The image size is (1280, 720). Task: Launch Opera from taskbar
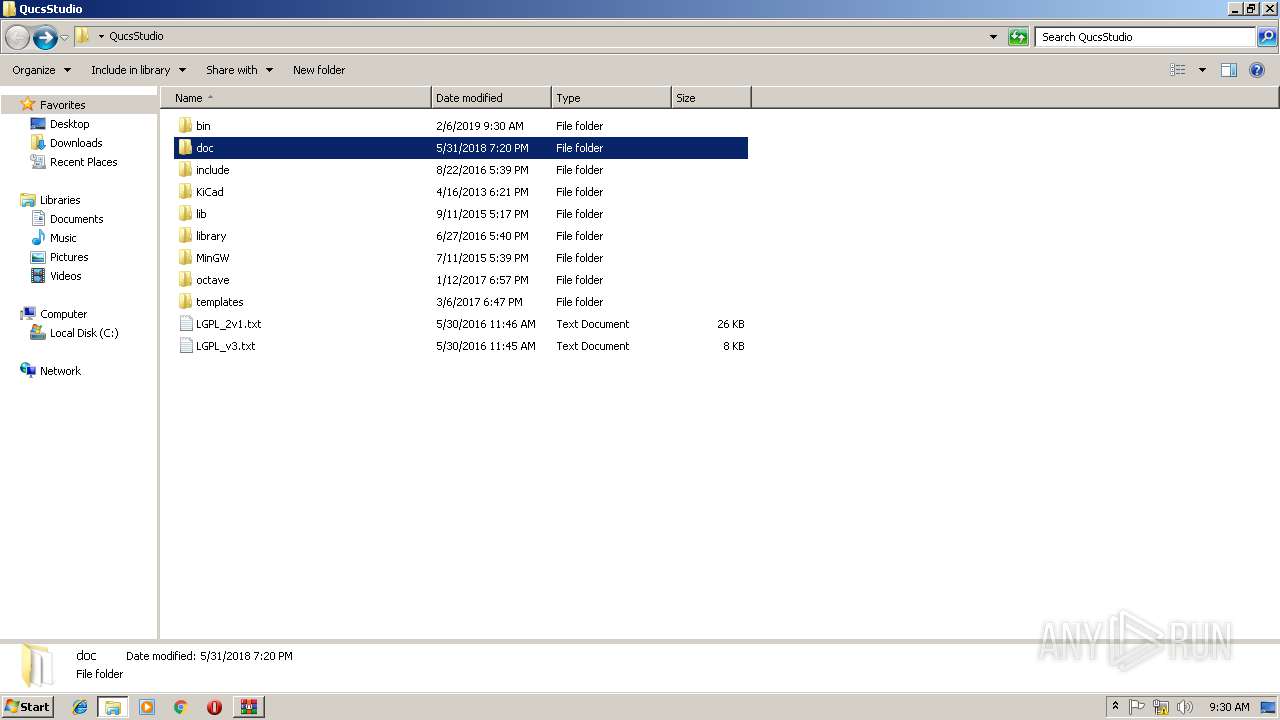coord(214,707)
